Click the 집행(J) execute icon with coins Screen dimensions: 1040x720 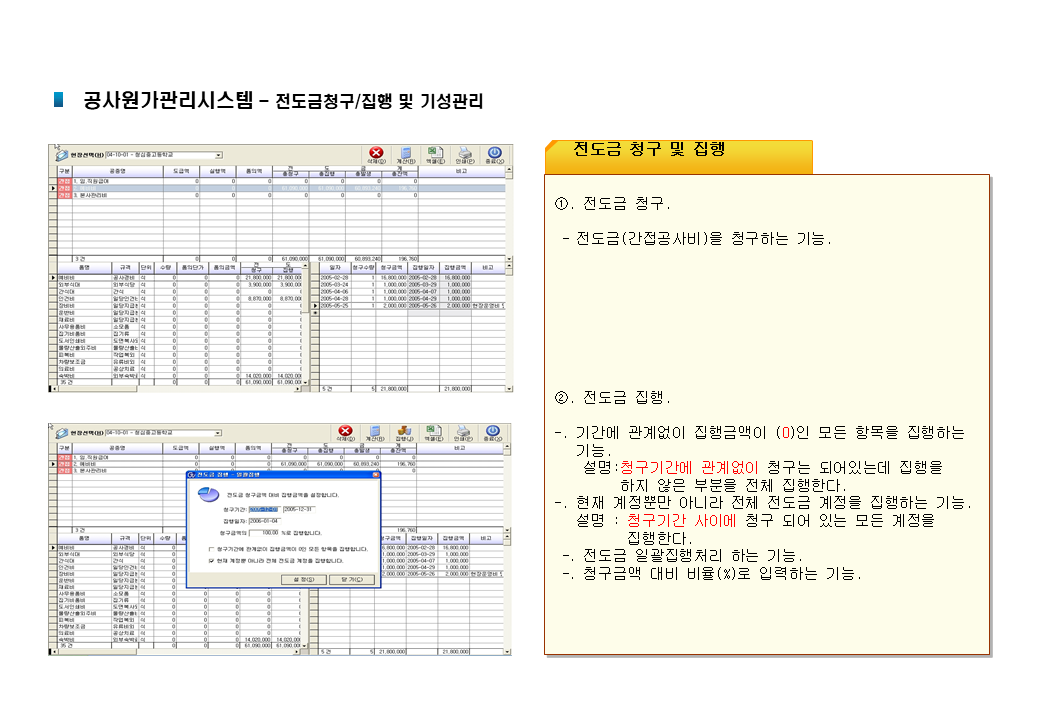pyautogui.click(x=404, y=432)
